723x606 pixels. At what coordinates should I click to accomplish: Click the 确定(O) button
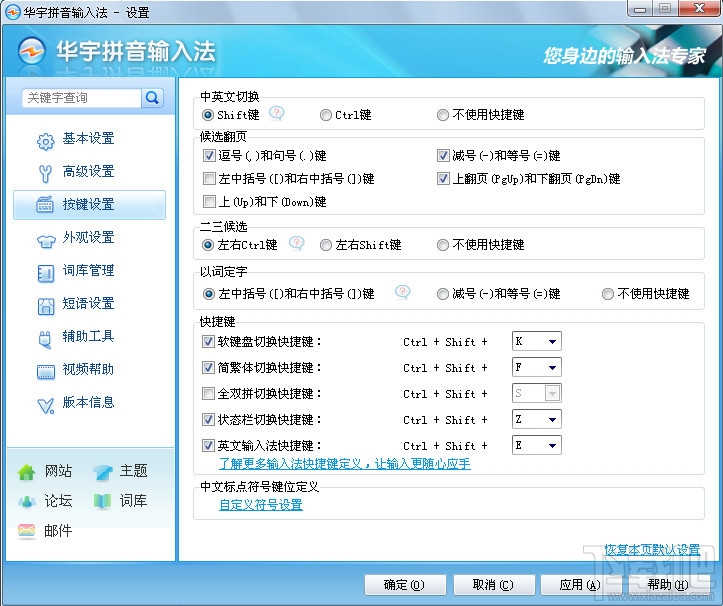pyautogui.click(x=405, y=585)
